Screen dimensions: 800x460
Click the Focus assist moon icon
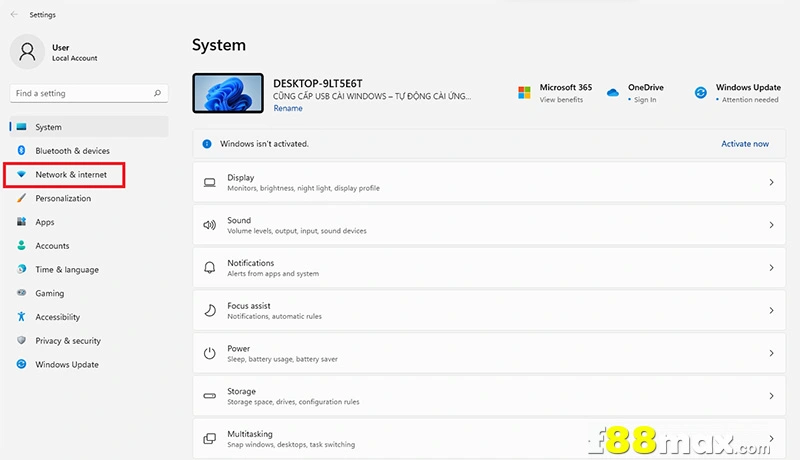click(210, 311)
